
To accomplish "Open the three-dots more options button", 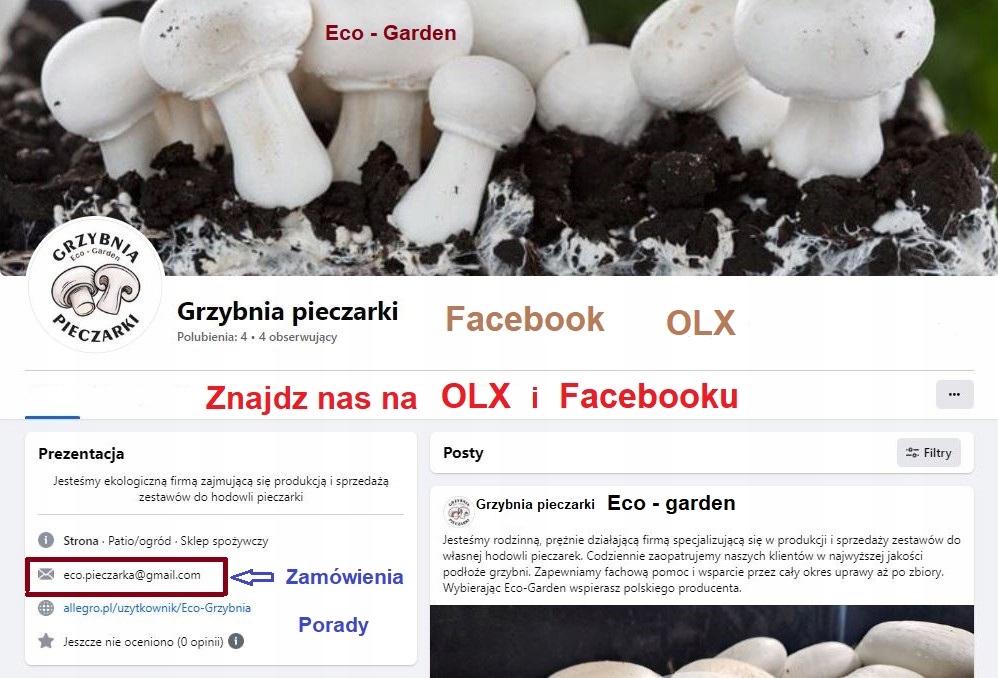I will (954, 394).
